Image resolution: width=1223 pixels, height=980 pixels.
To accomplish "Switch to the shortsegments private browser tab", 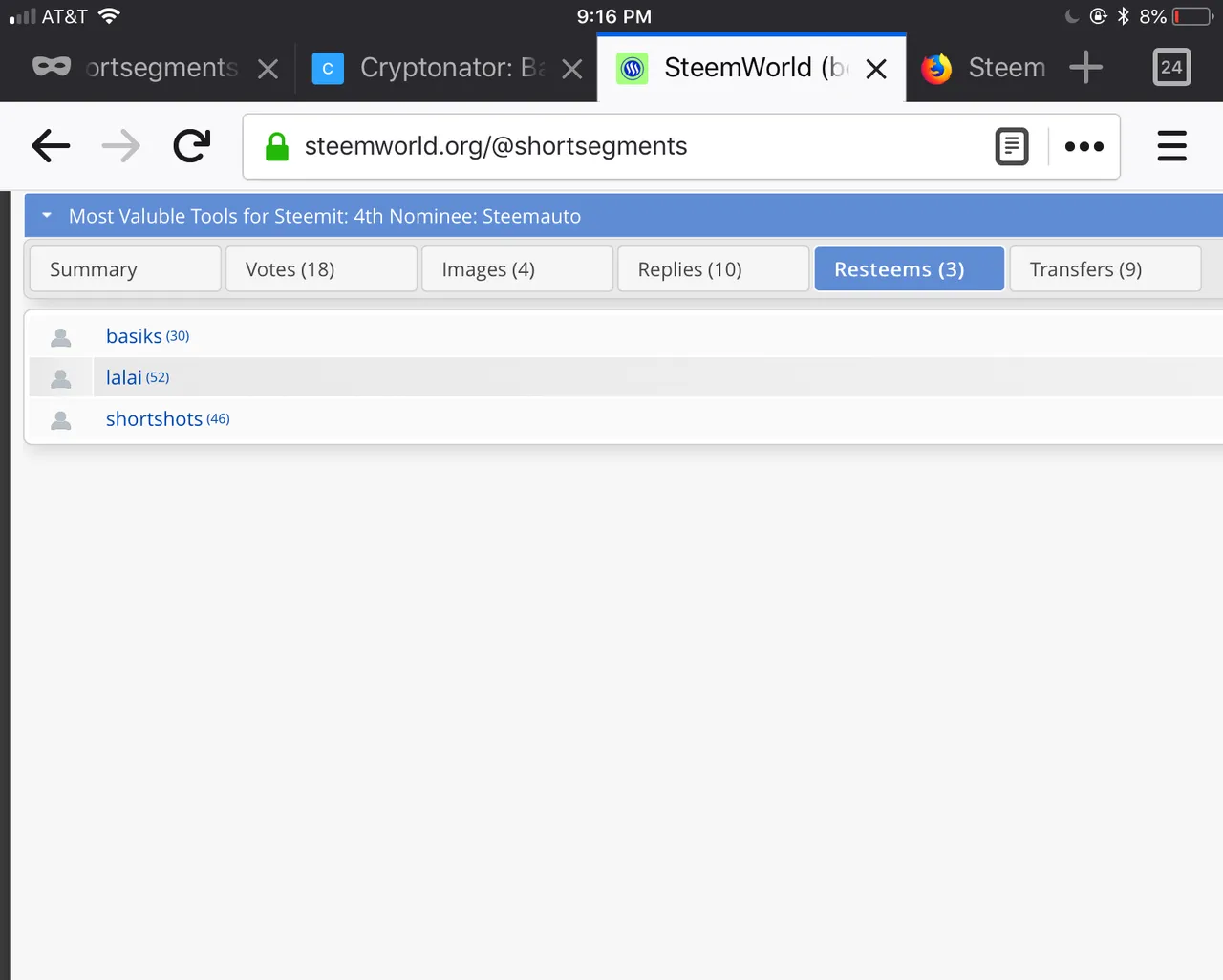I will point(161,68).
